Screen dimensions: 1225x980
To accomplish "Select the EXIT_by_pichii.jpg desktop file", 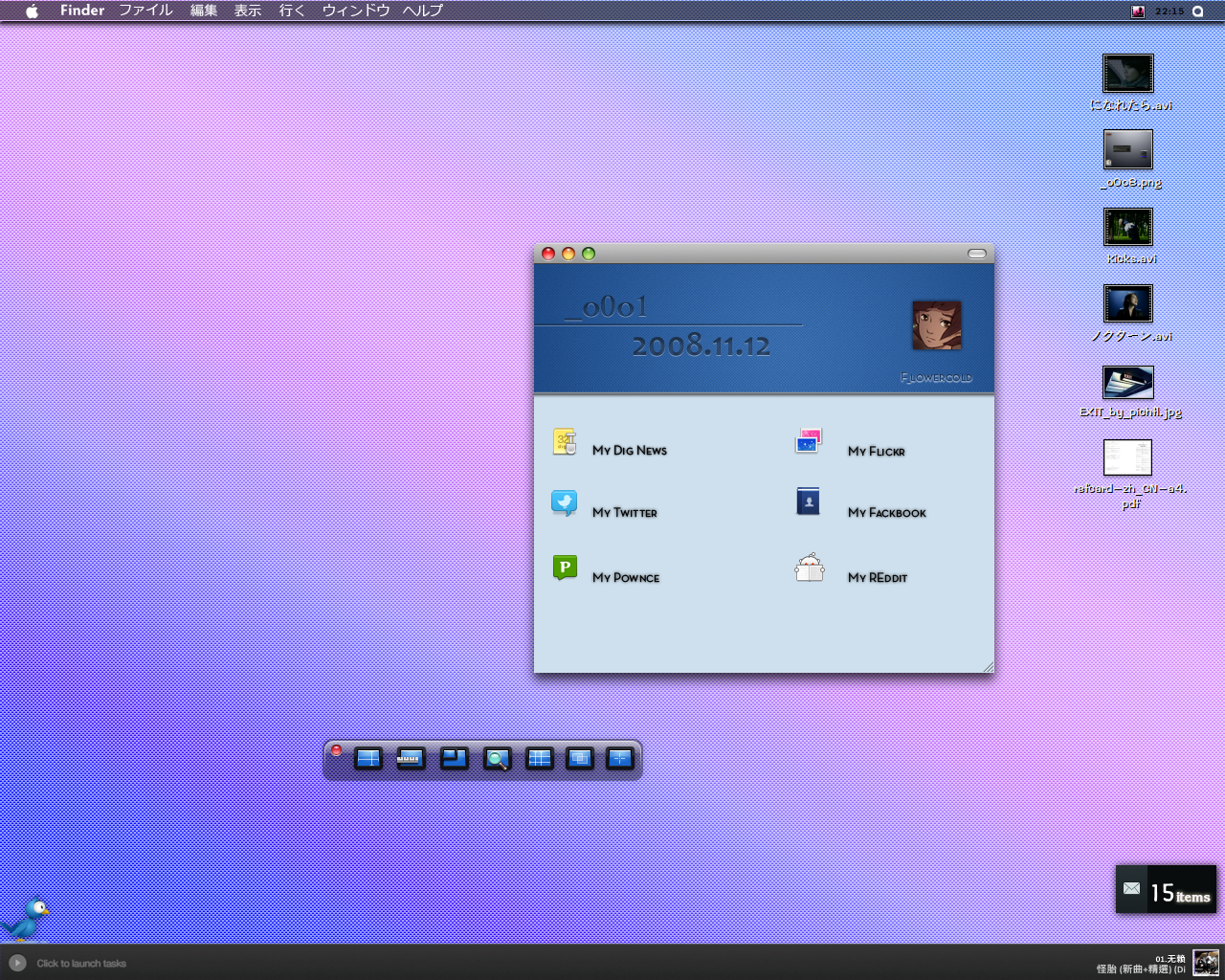I will click(1129, 390).
